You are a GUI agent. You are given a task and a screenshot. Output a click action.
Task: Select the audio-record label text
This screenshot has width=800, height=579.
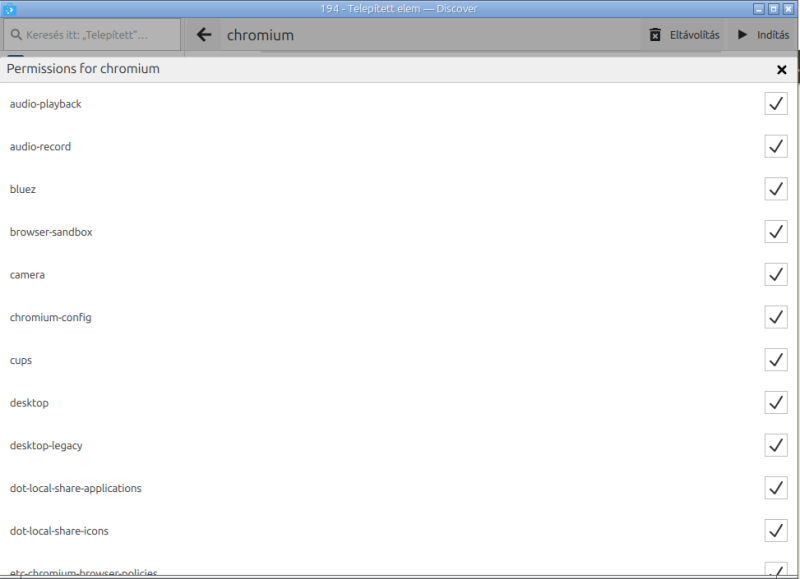(40, 147)
